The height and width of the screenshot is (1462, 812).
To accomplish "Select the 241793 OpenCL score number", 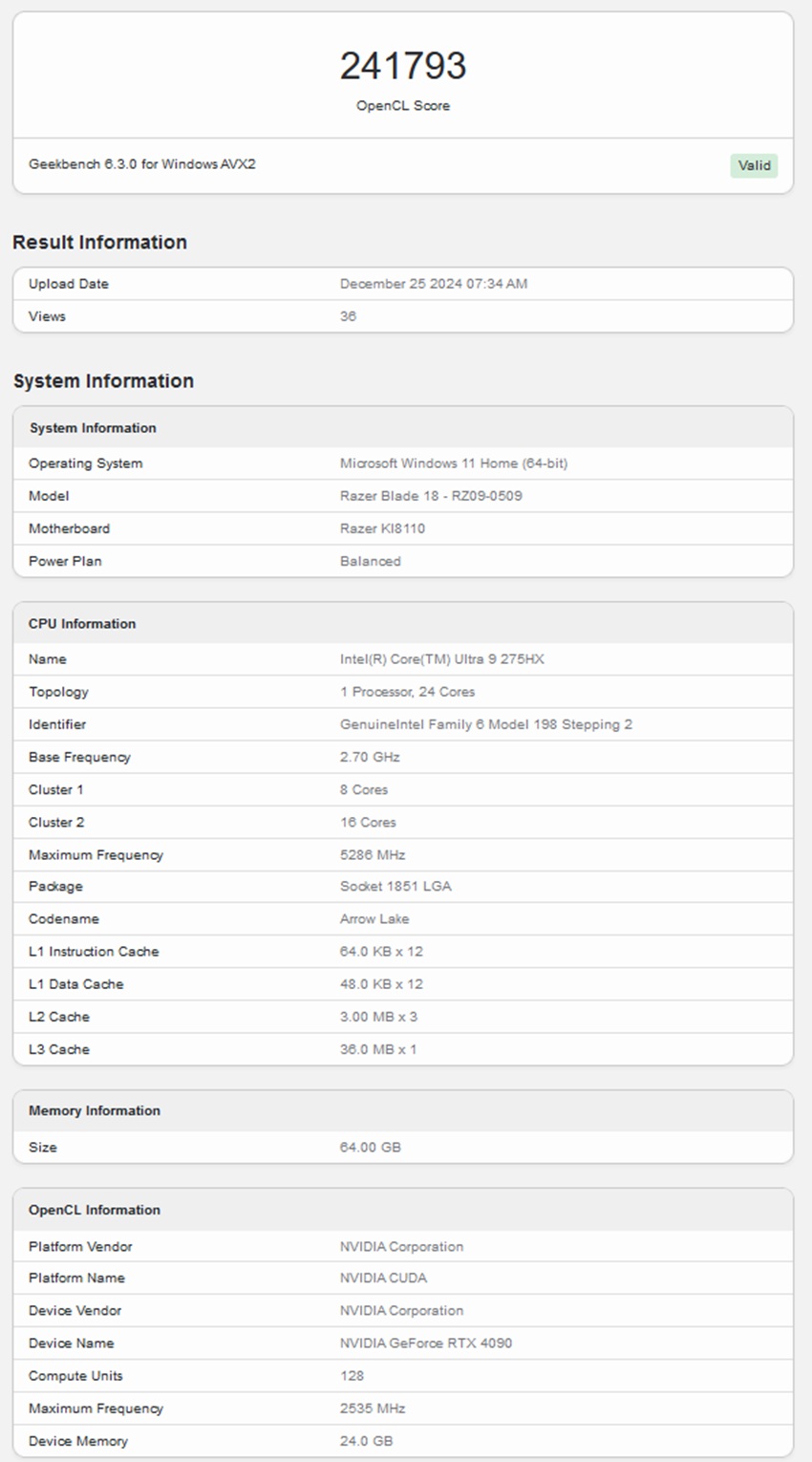I will [403, 66].
